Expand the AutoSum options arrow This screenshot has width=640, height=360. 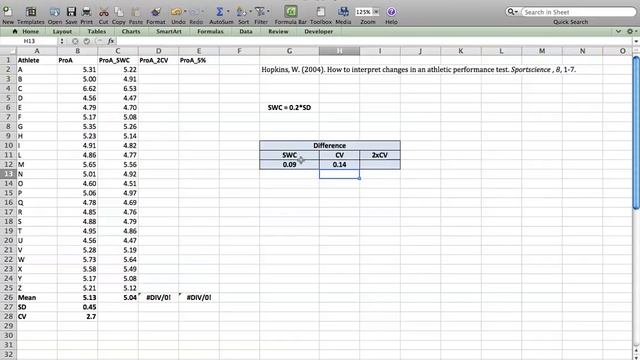(228, 11)
